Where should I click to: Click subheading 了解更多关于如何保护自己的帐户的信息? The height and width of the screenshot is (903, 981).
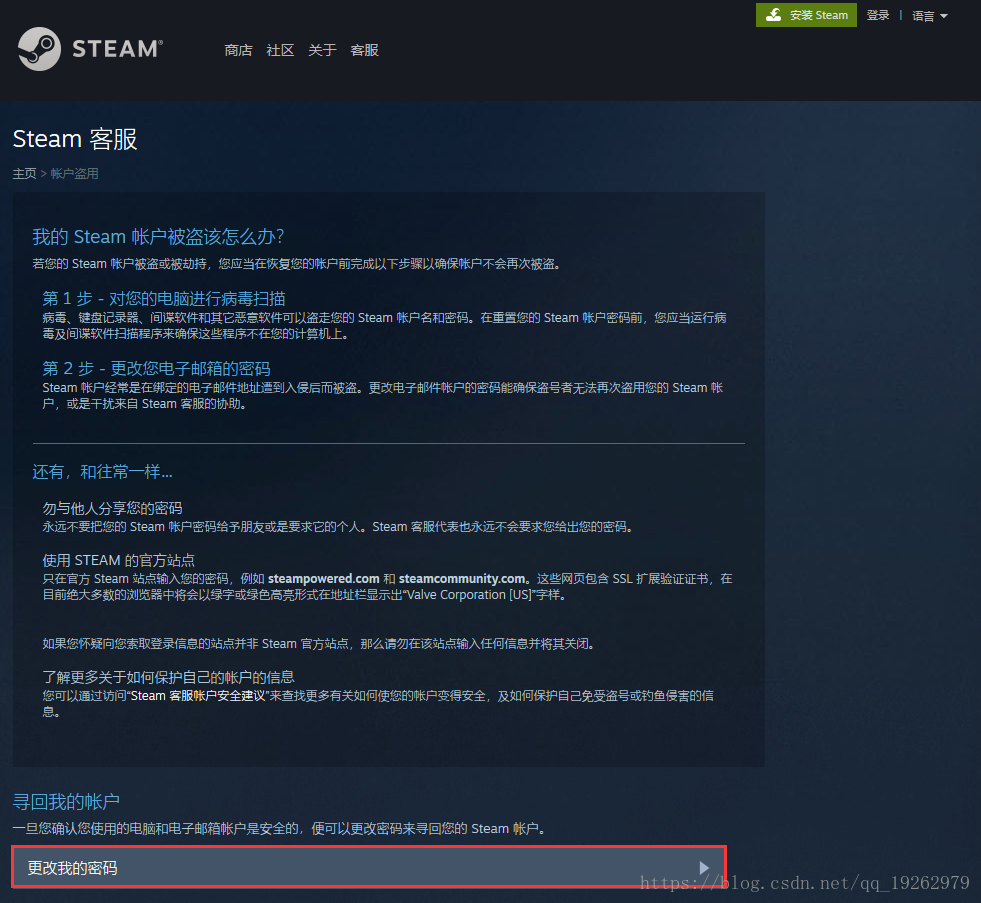168,676
